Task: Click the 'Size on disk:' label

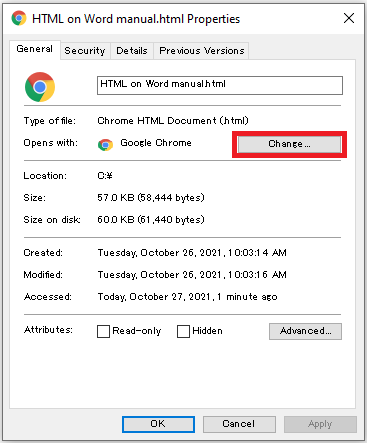Action: click(52, 220)
